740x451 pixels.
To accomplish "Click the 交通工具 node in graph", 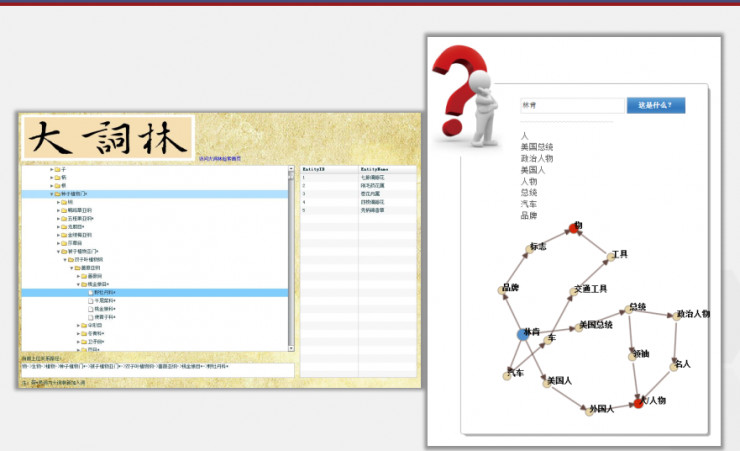I will click(x=576, y=291).
